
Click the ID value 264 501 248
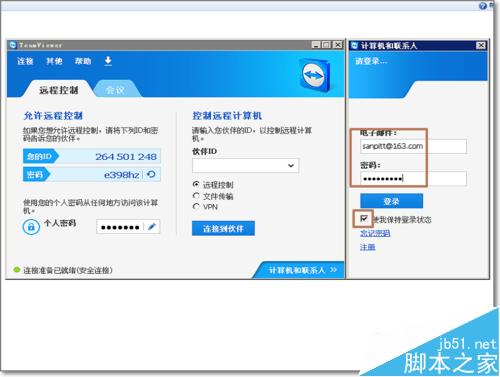(x=126, y=156)
